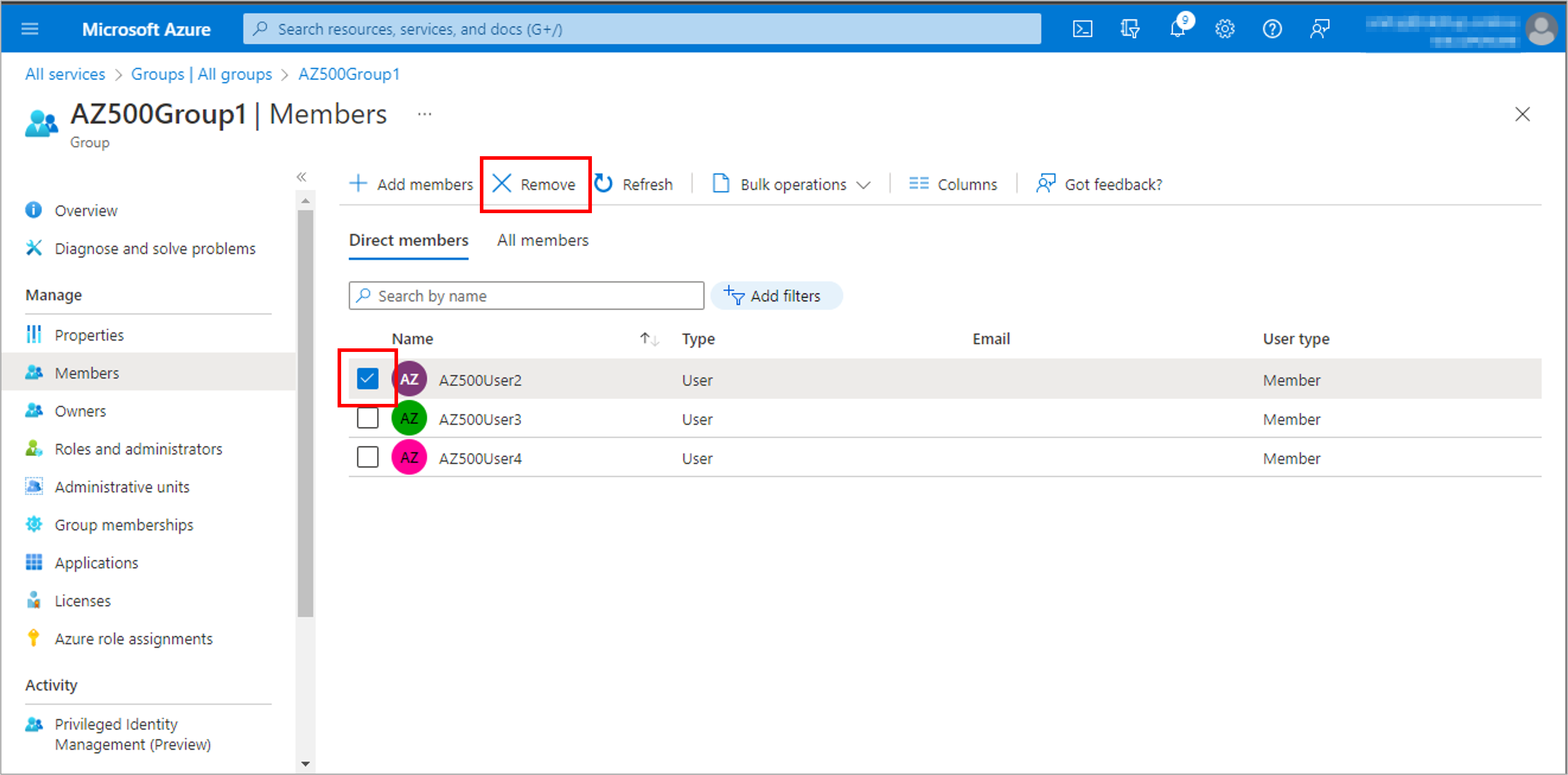Focus the global search resources box
Screen dimensions: 1568x775
642,28
